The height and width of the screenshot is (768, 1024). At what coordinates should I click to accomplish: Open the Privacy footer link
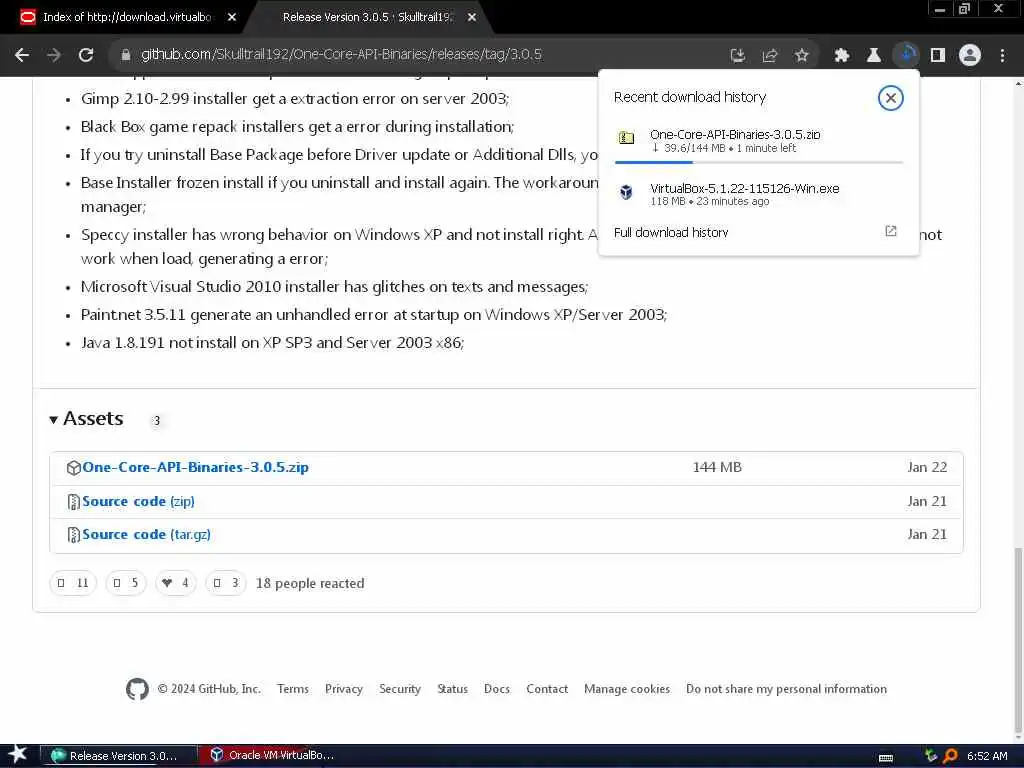tap(344, 689)
